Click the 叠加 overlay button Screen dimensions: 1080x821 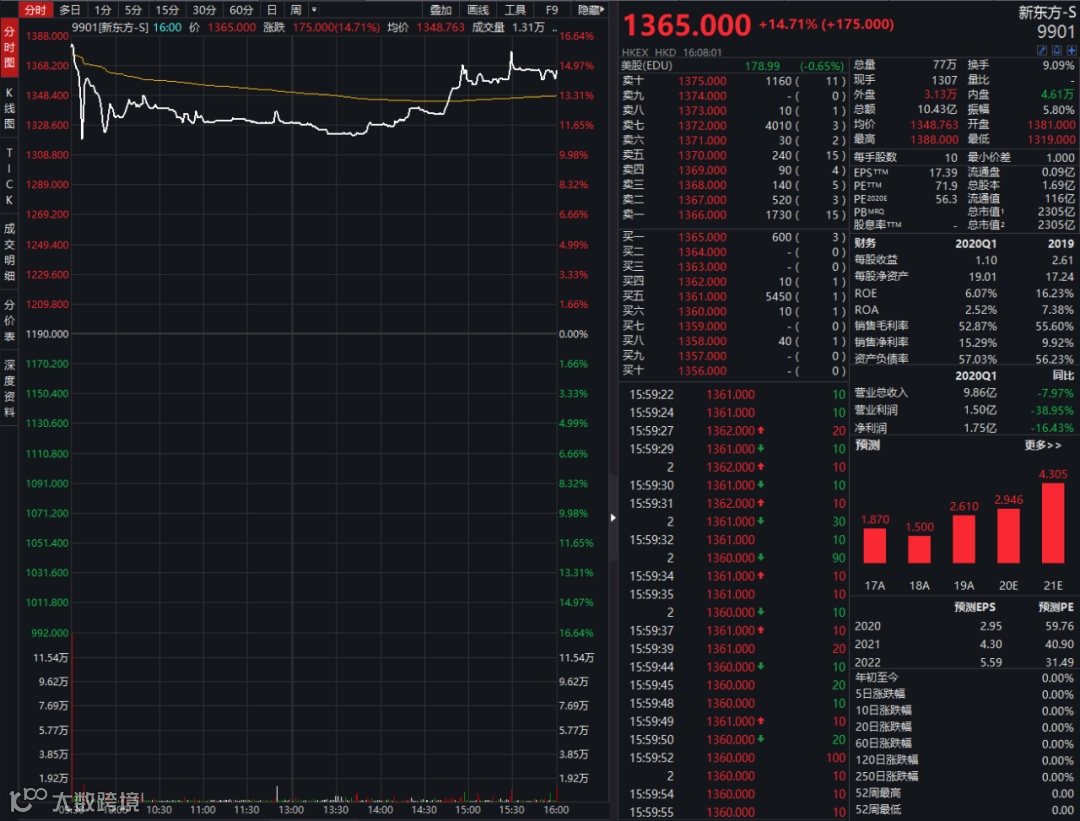pyautogui.click(x=441, y=10)
